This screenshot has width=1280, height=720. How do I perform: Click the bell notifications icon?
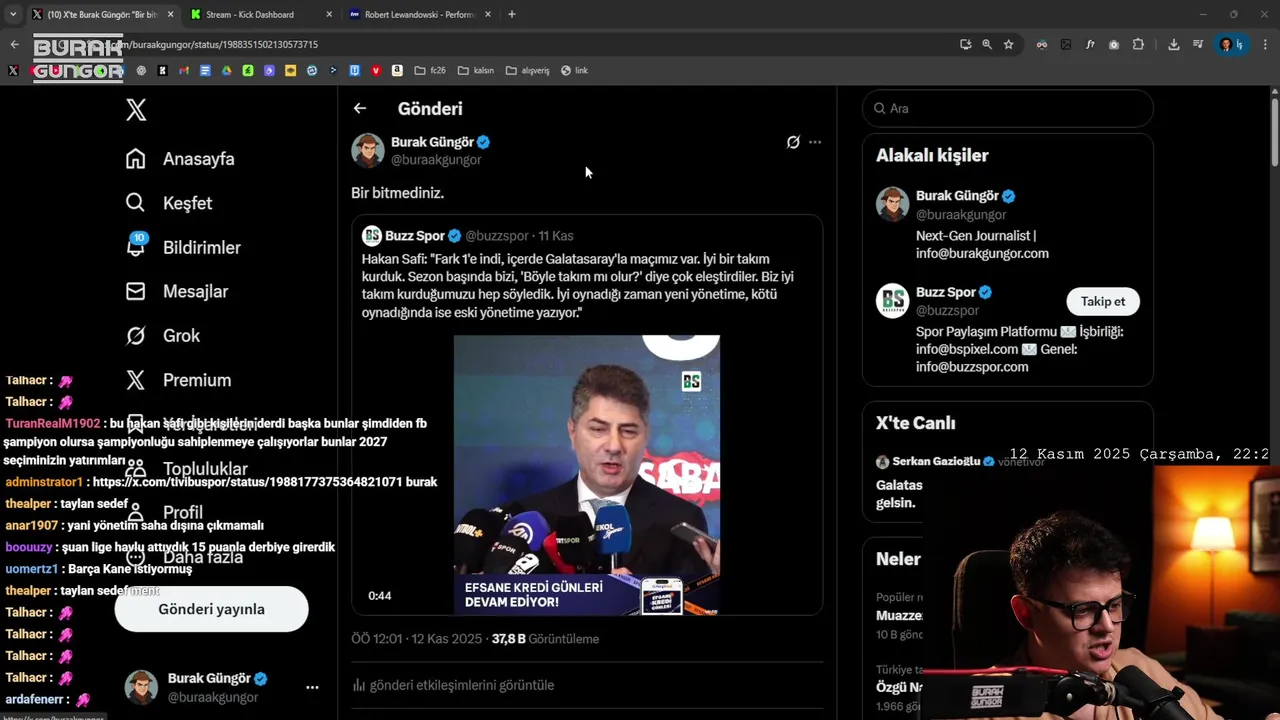(x=136, y=246)
